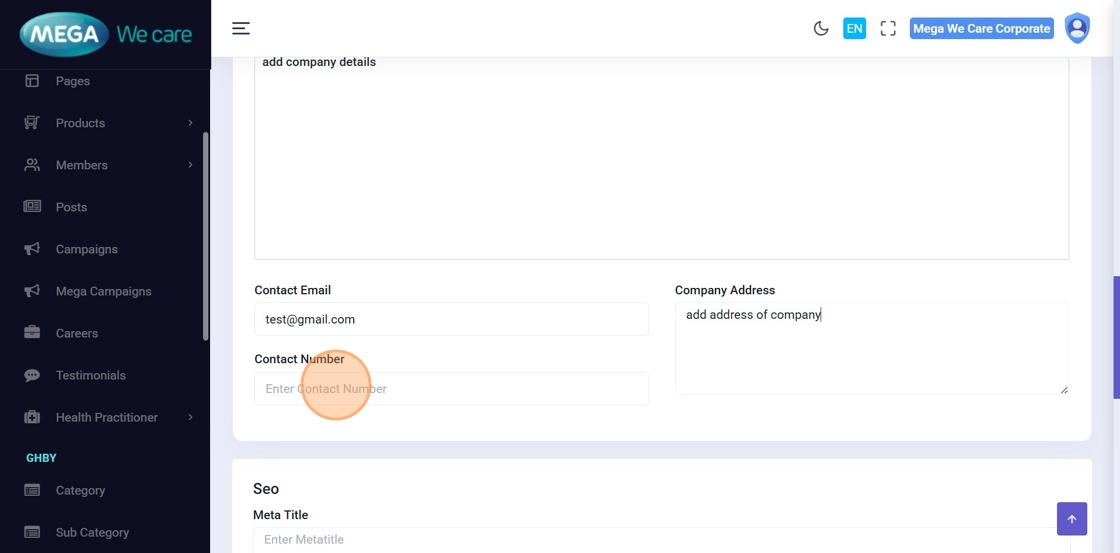This screenshot has height=553, width=1120.
Task: Click the Contact Email field
Action: pos(451,320)
